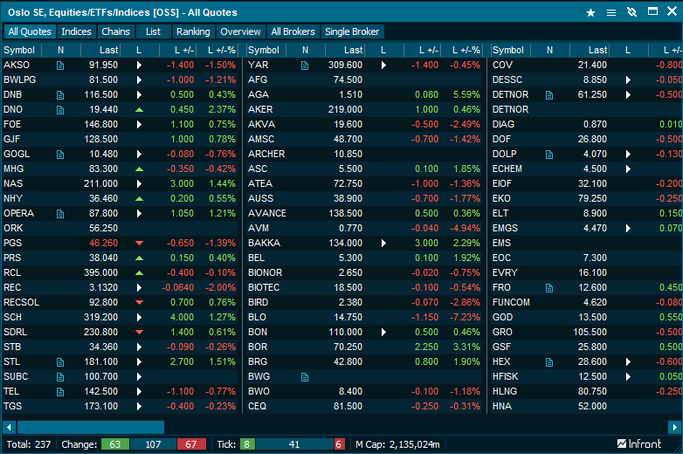683x454 pixels.
Task: Open news document icon for TEL
Action: (60, 392)
